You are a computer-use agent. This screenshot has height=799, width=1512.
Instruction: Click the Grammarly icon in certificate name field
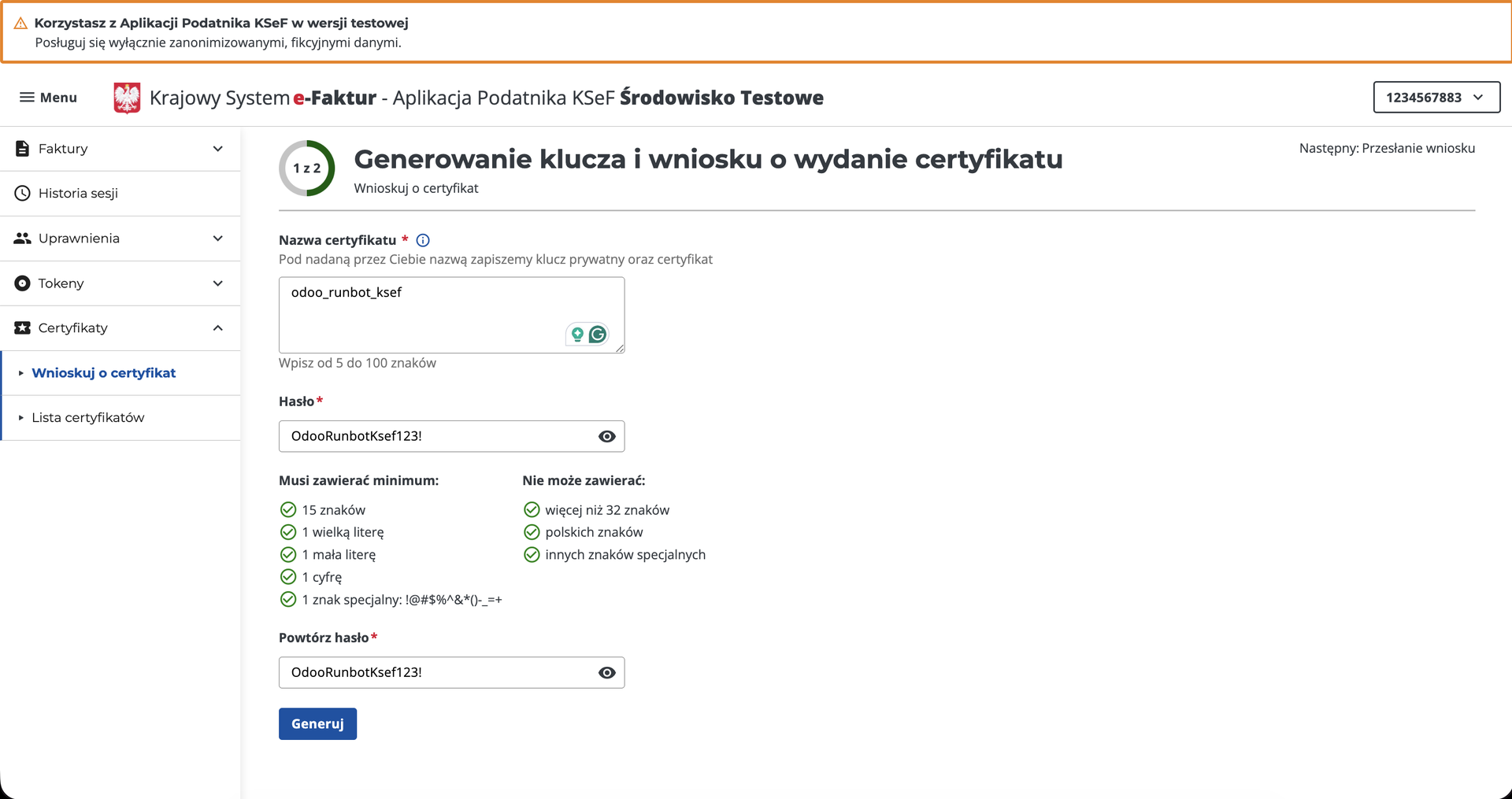point(598,335)
